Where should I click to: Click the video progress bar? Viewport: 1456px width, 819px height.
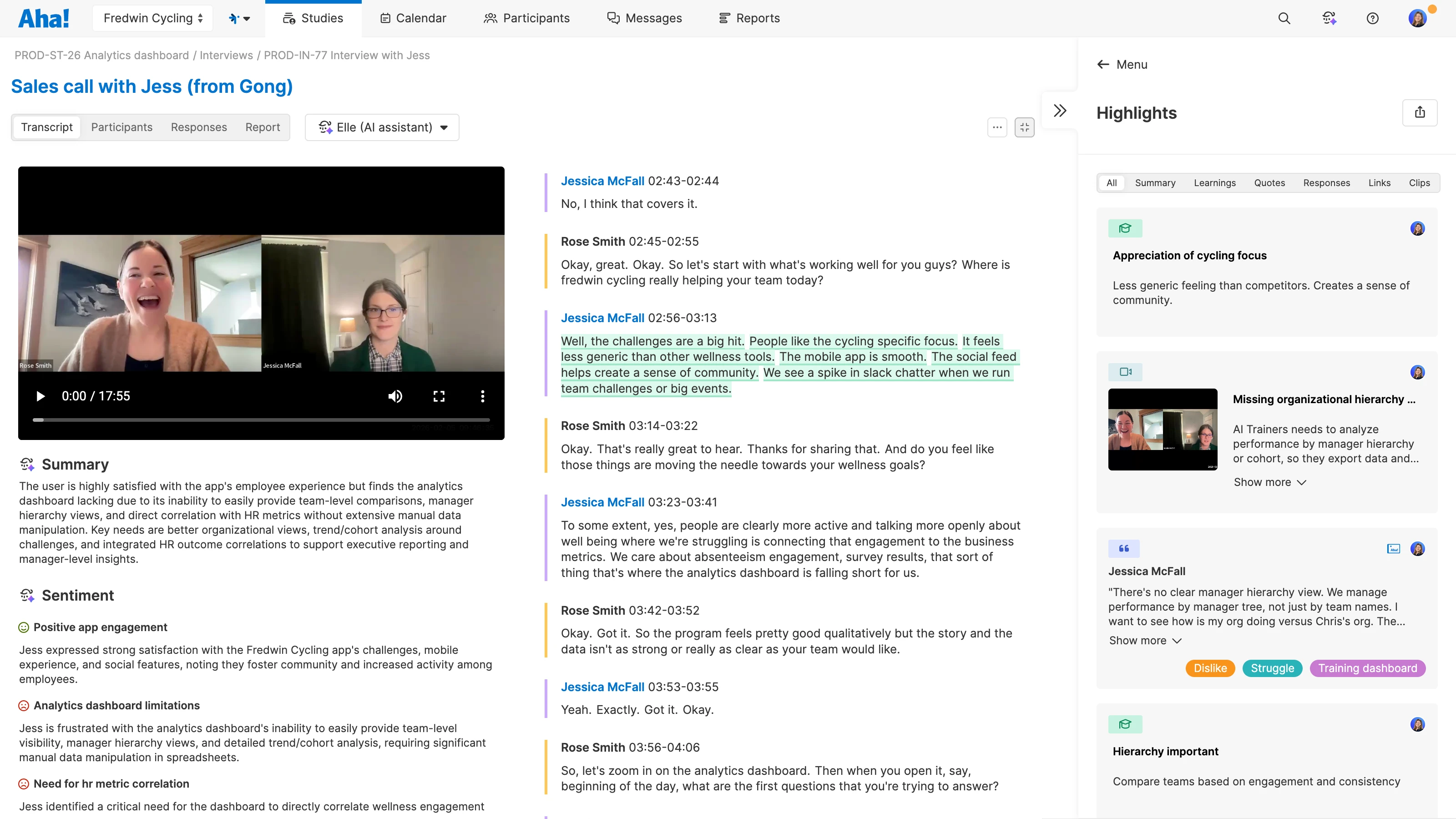[261, 420]
